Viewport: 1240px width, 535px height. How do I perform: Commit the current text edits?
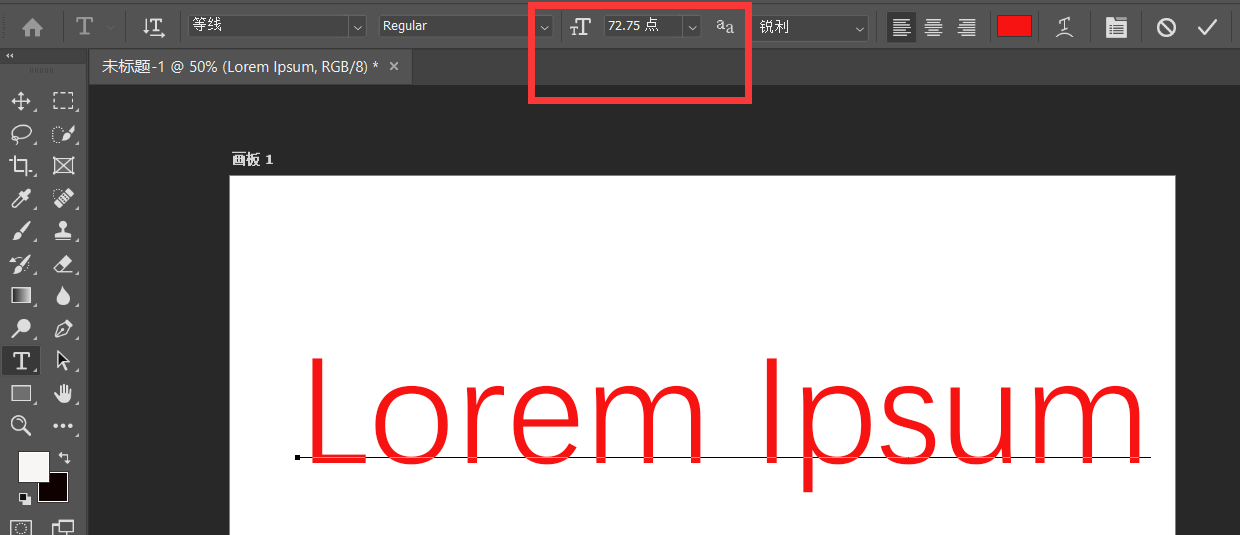coord(1207,27)
